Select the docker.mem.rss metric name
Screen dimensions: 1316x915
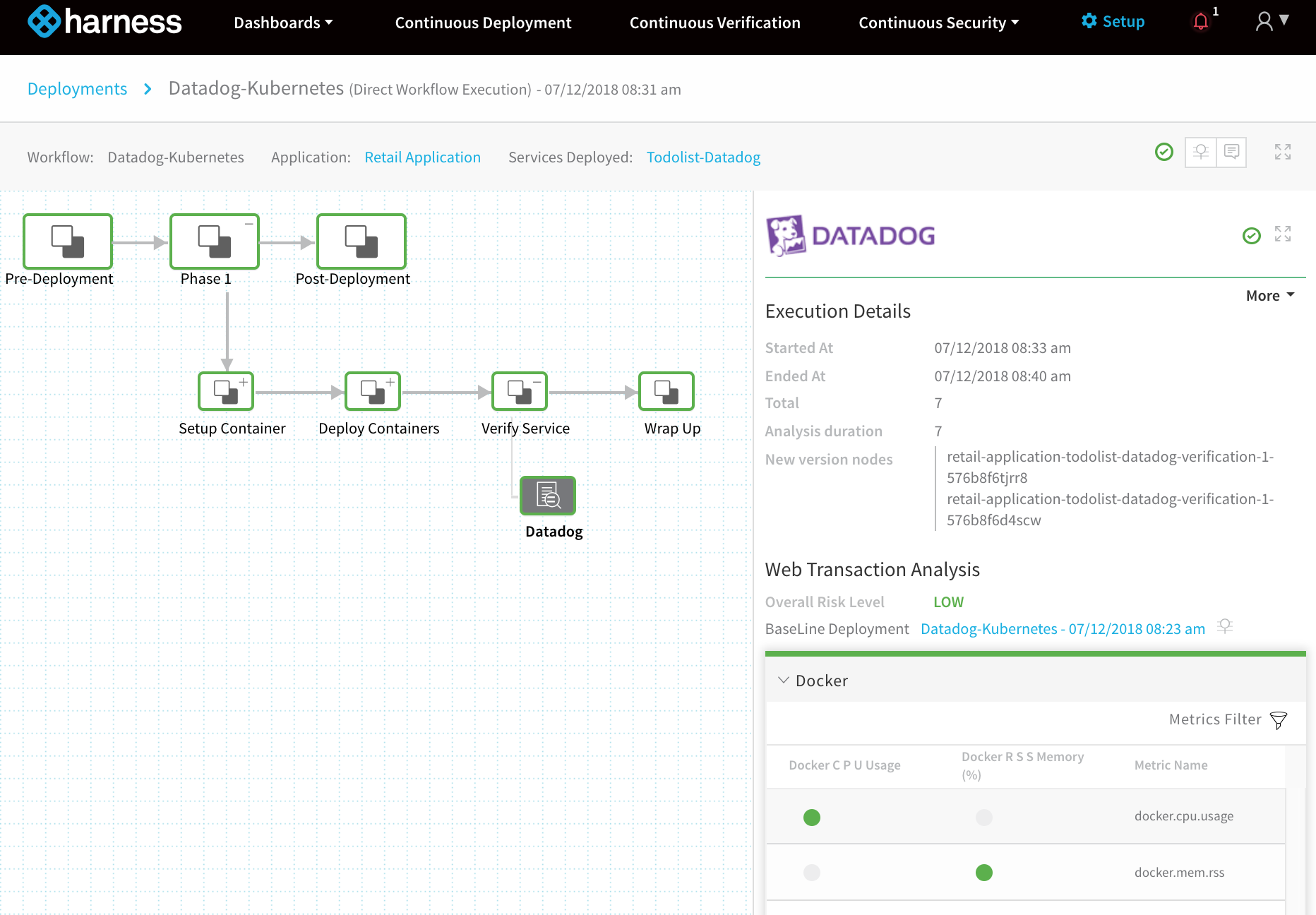pyautogui.click(x=1179, y=873)
